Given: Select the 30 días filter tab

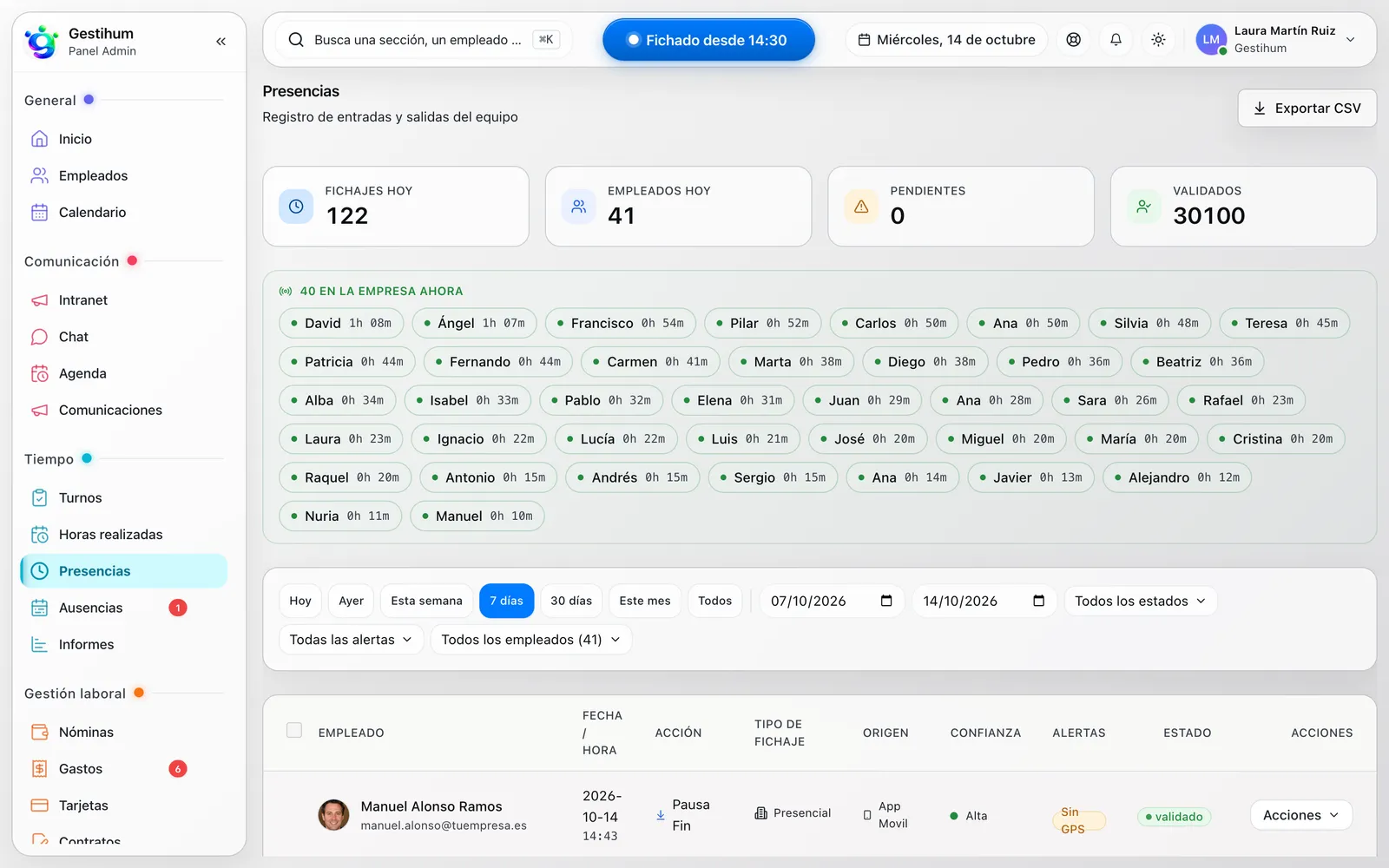Looking at the screenshot, I should [571, 601].
